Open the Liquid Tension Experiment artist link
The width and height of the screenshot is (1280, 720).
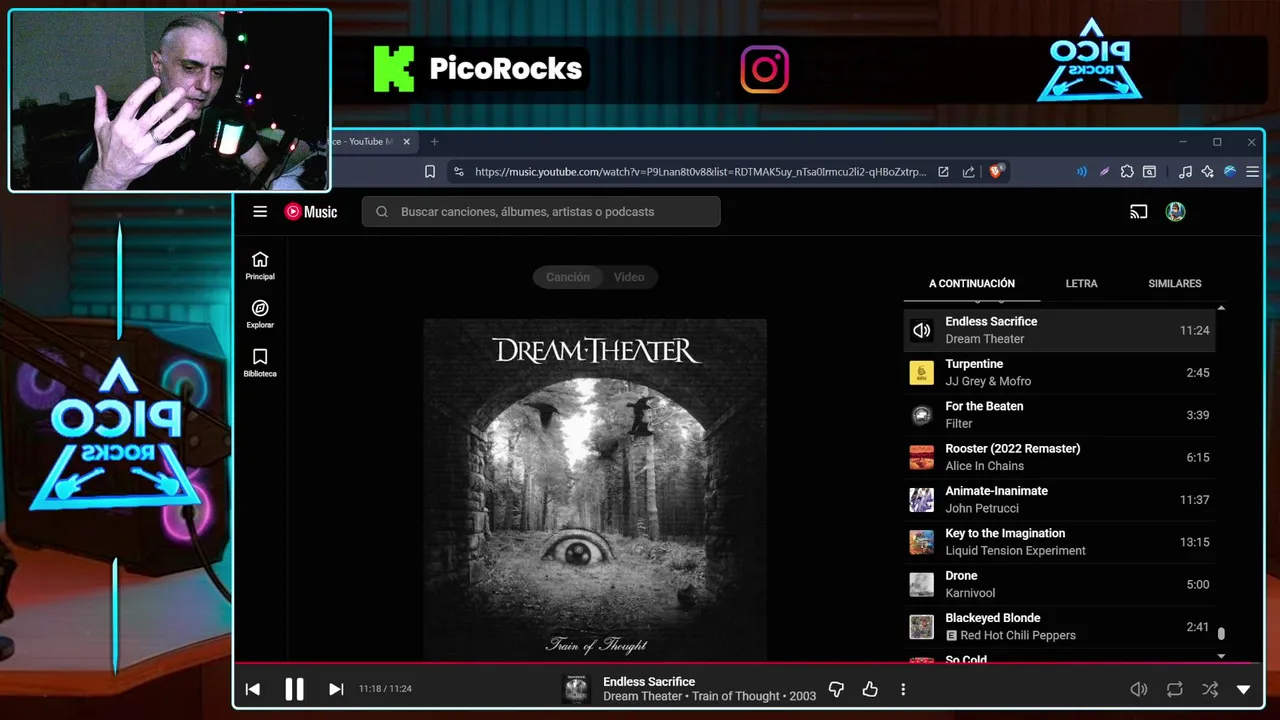[x=1015, y=551]
